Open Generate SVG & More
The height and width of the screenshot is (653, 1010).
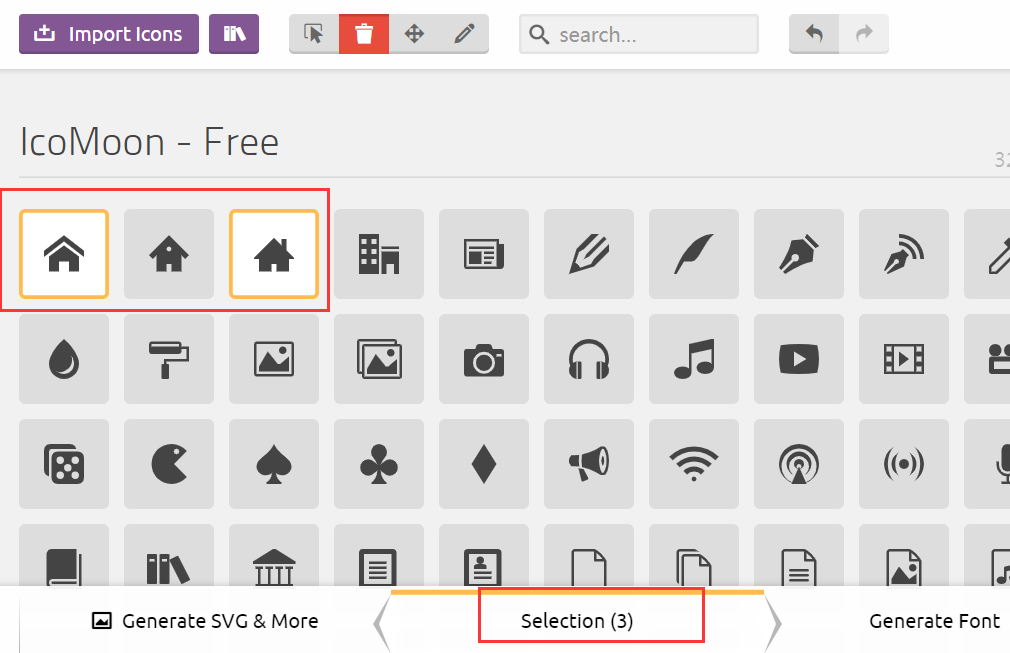click(x=205, y=621)
